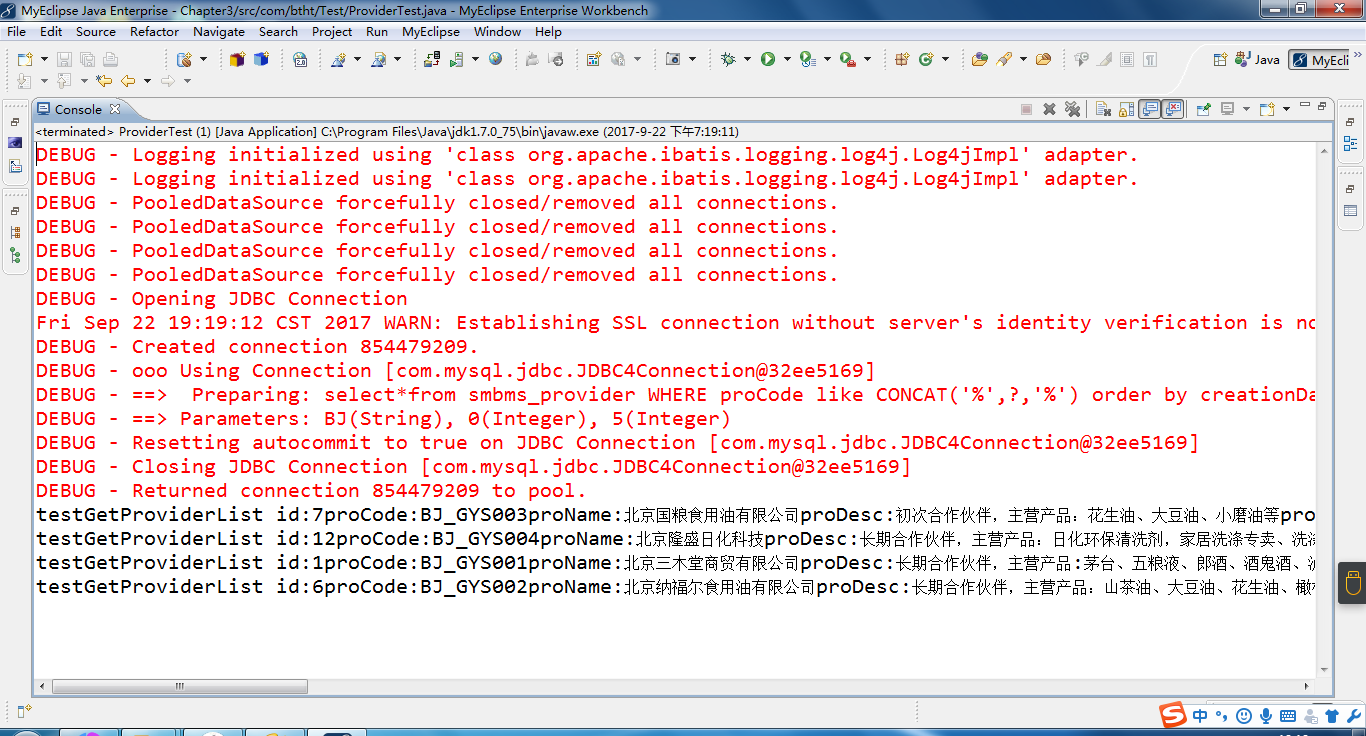This screenshot has height=736, width=1366.
Task: Click the New Java Class icon
Action: pos(926,59)
